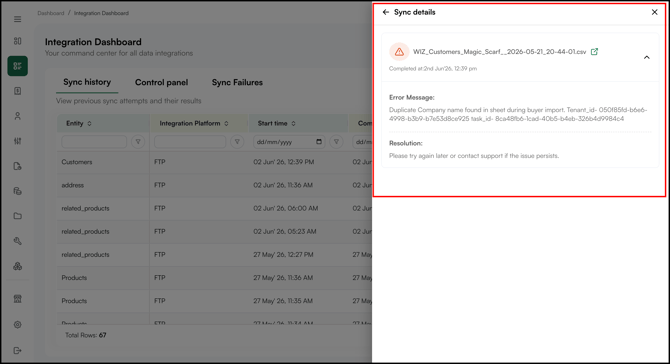
Task: Click related_products row from 27 May 12:27 PM
Action: 215,255
